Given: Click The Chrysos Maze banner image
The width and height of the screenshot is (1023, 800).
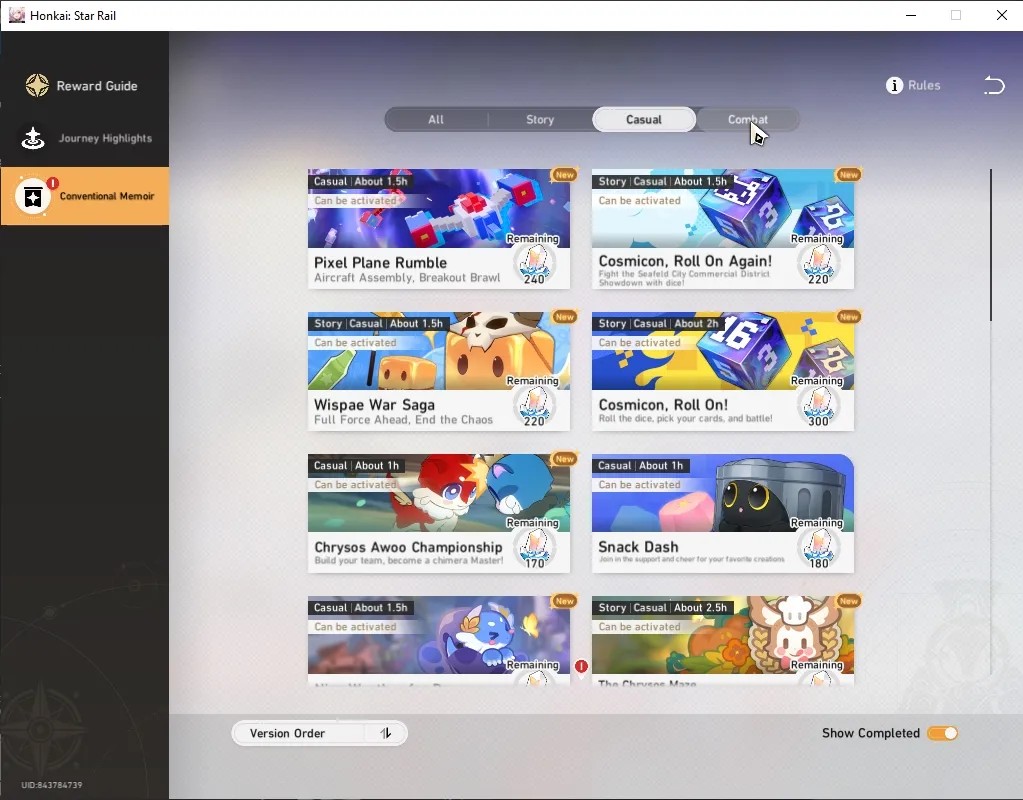Looking at the screenshot, I should (723, 634).
